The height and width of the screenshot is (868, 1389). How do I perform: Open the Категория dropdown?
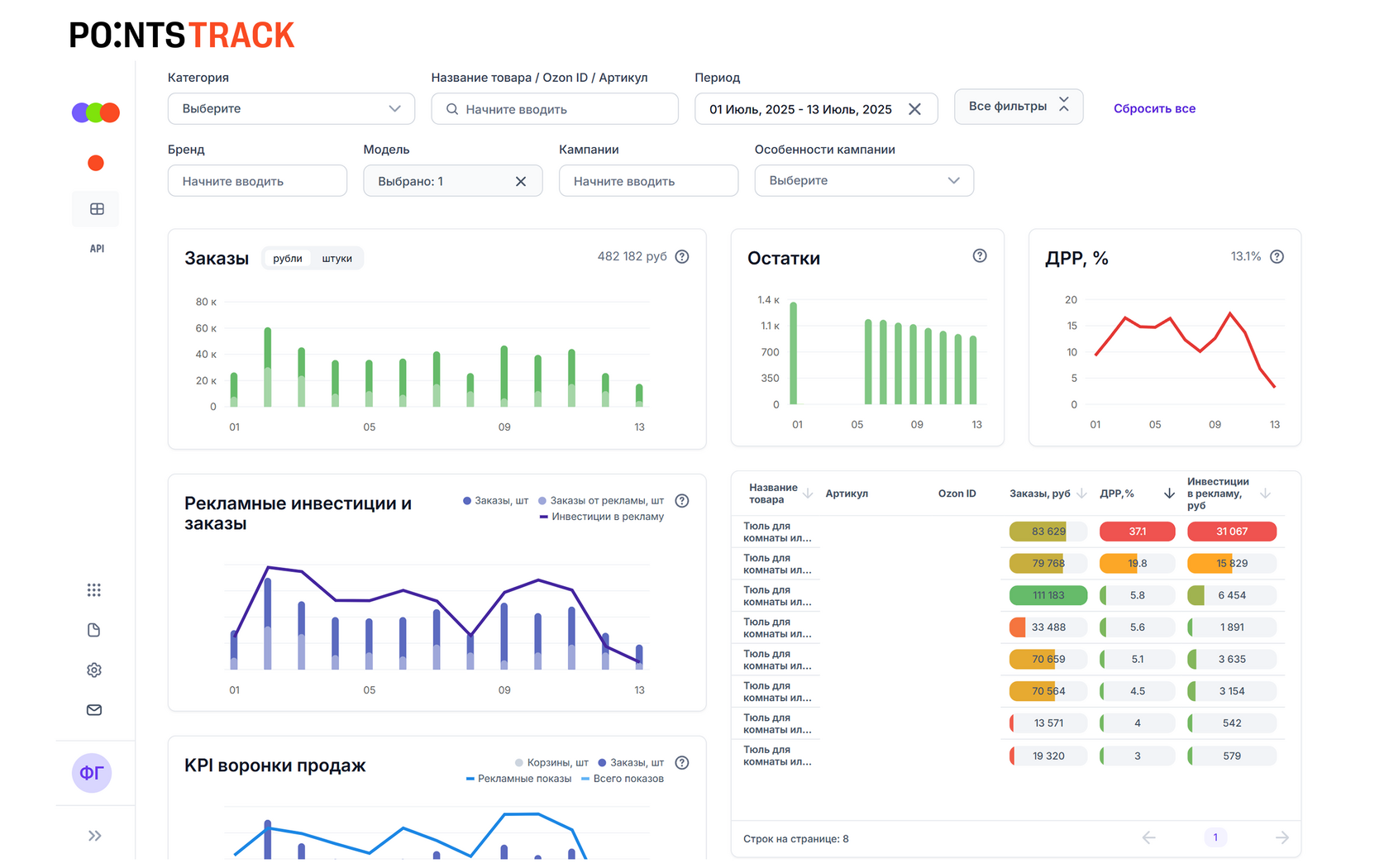[290, 108]
